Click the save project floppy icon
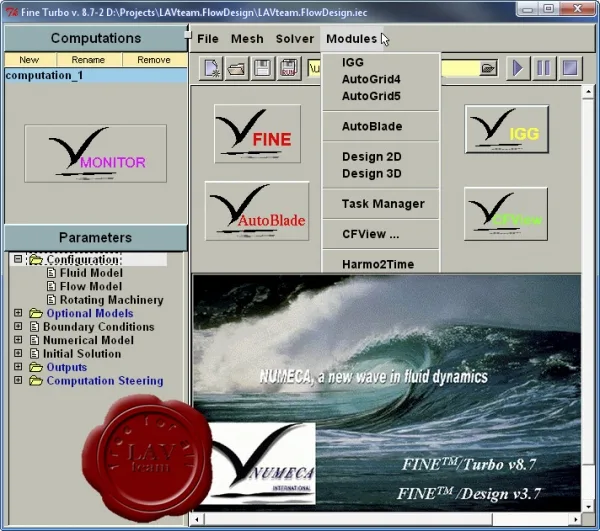600x531 pixels. click(262, 69)
